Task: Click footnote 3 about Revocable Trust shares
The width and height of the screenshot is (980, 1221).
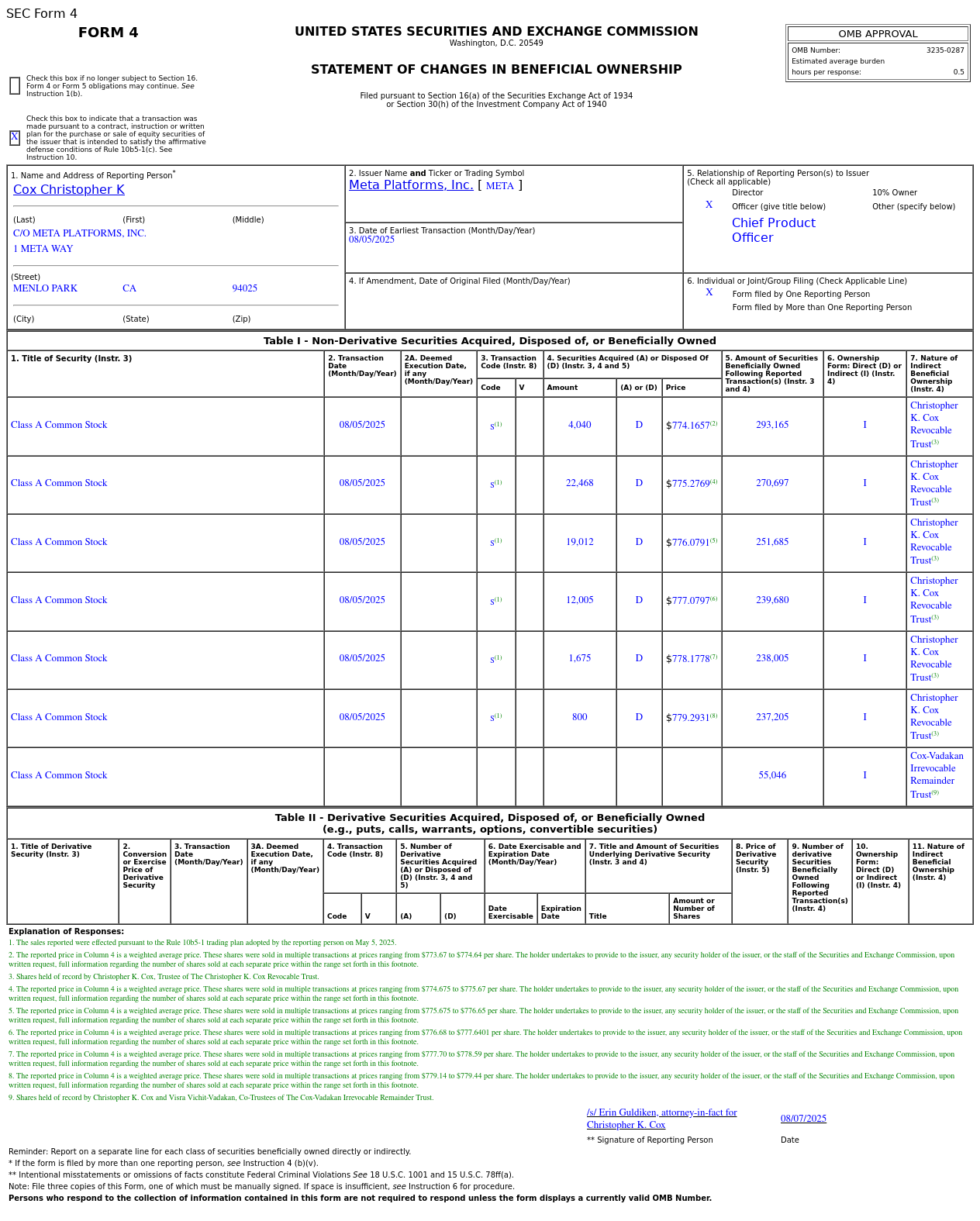Action: click(x=164, y=977)
